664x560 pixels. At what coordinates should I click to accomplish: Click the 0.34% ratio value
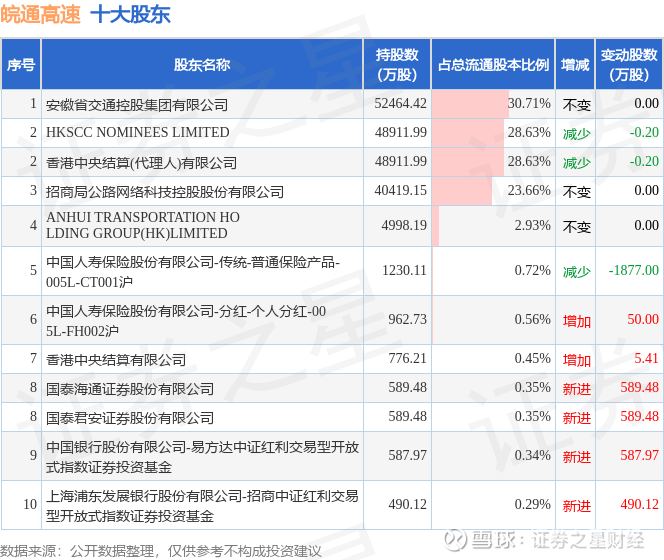532,455
